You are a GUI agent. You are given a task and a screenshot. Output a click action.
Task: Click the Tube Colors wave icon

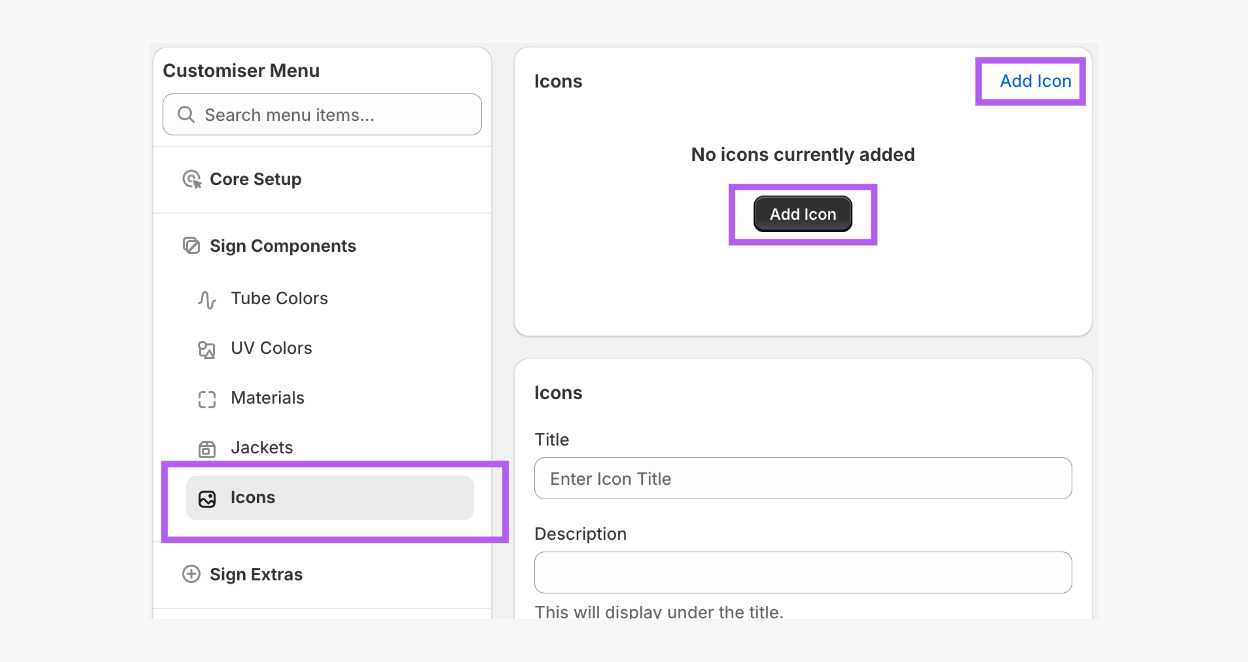207,299
